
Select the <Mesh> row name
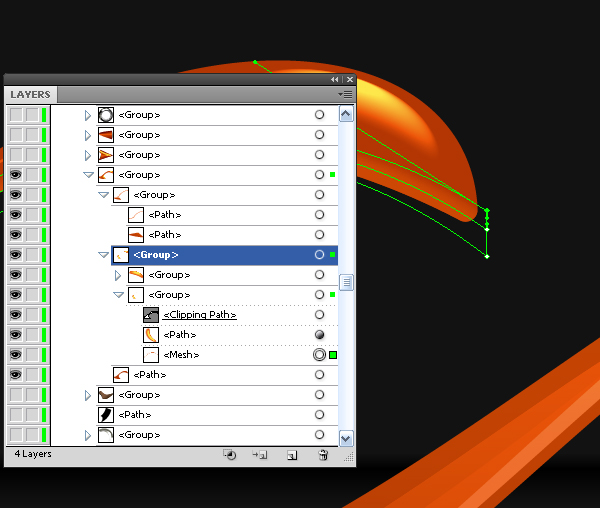pyautogui.click(x=181, y=355)
